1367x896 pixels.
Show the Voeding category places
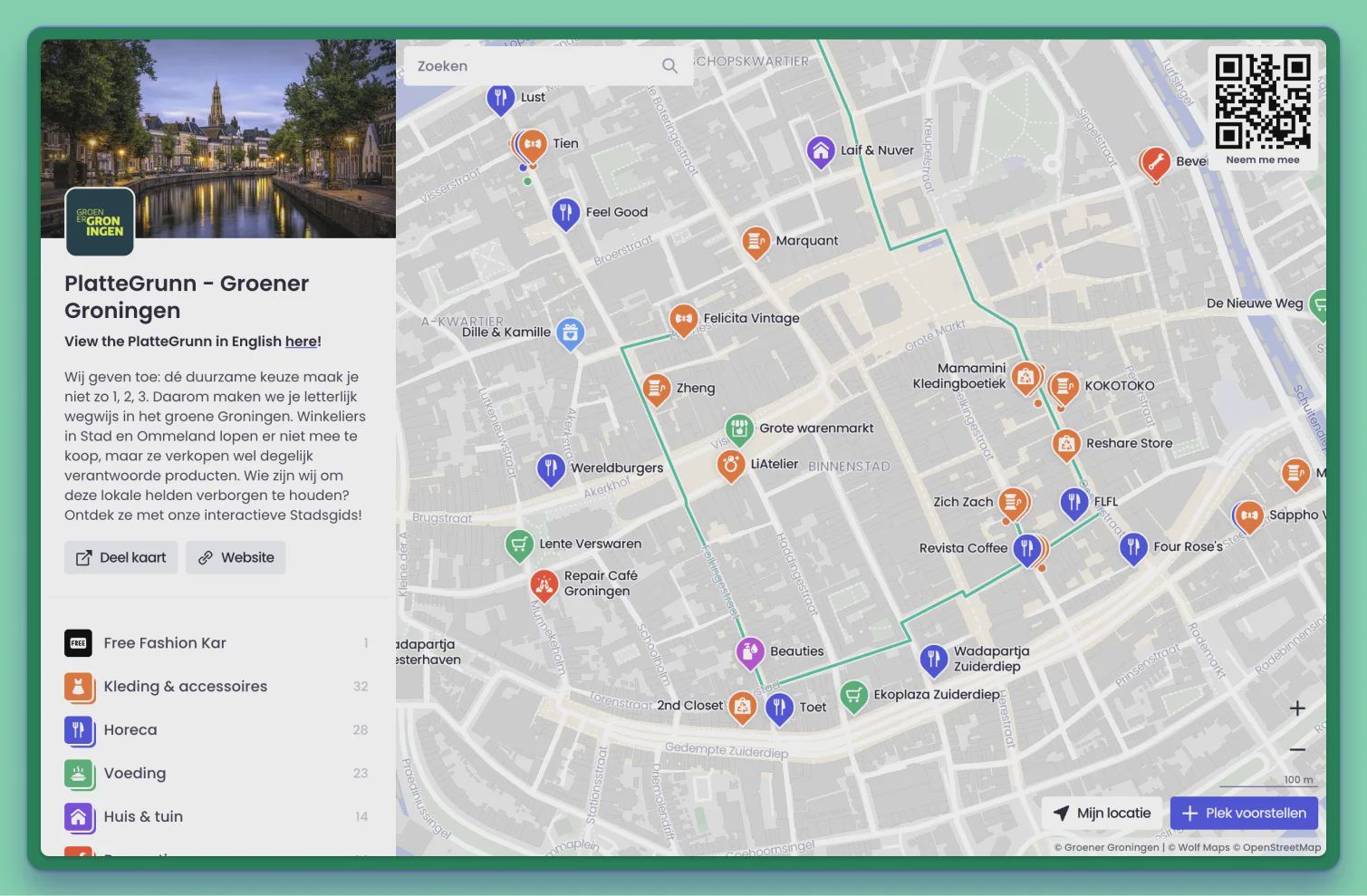point(134,774)
